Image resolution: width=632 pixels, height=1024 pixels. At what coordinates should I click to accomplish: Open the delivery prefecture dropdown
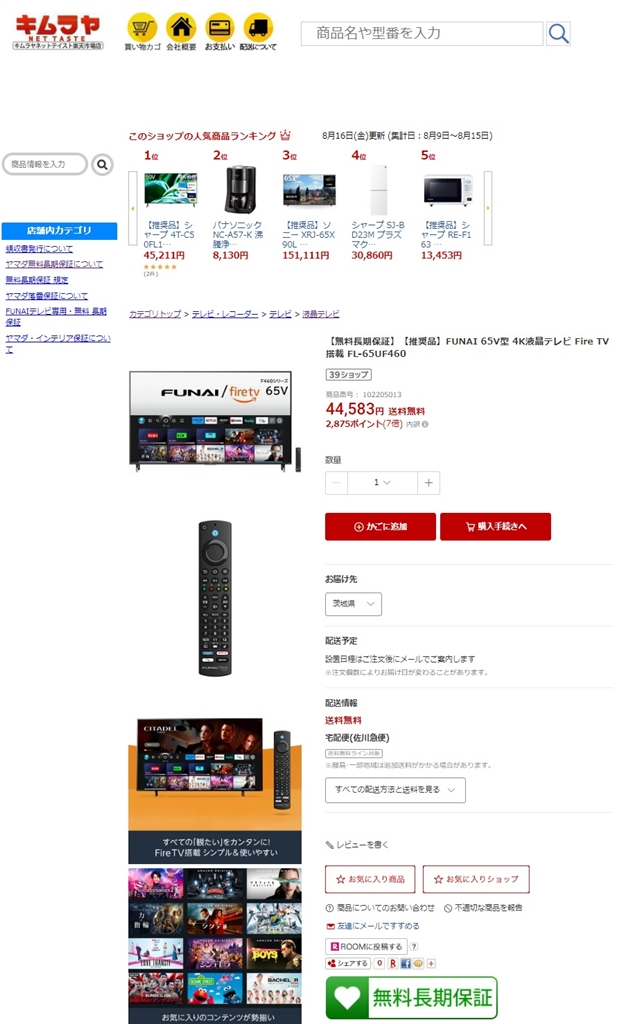click(x=353, y=604)
